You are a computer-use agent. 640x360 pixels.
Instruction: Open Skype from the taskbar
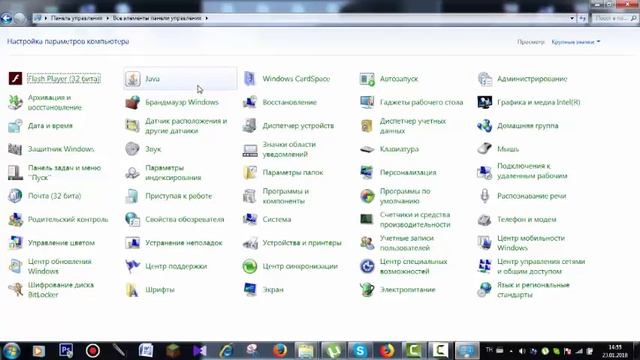pyautogui.click(x=360, y=351)
